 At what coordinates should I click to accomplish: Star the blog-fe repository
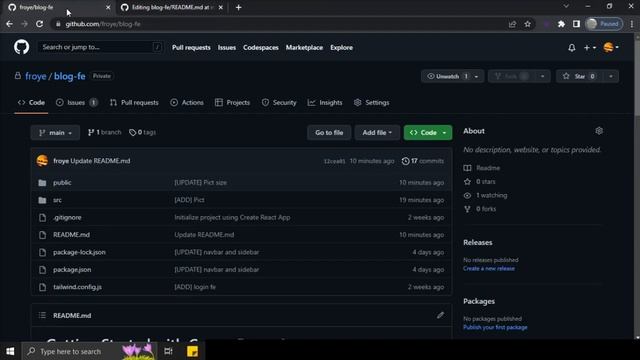pos(580,76)
